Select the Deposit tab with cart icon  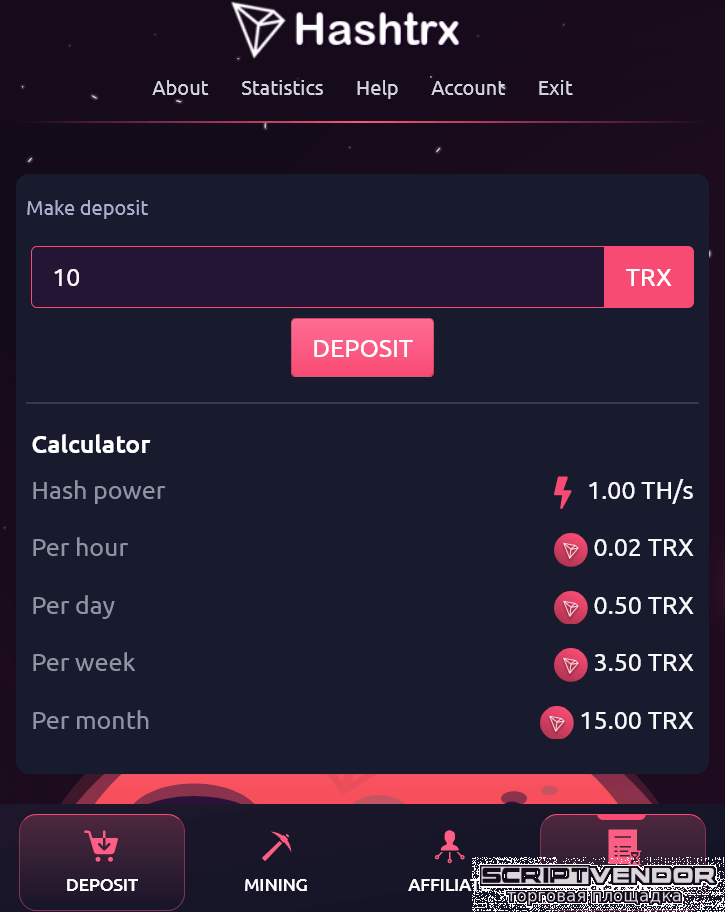102,862
